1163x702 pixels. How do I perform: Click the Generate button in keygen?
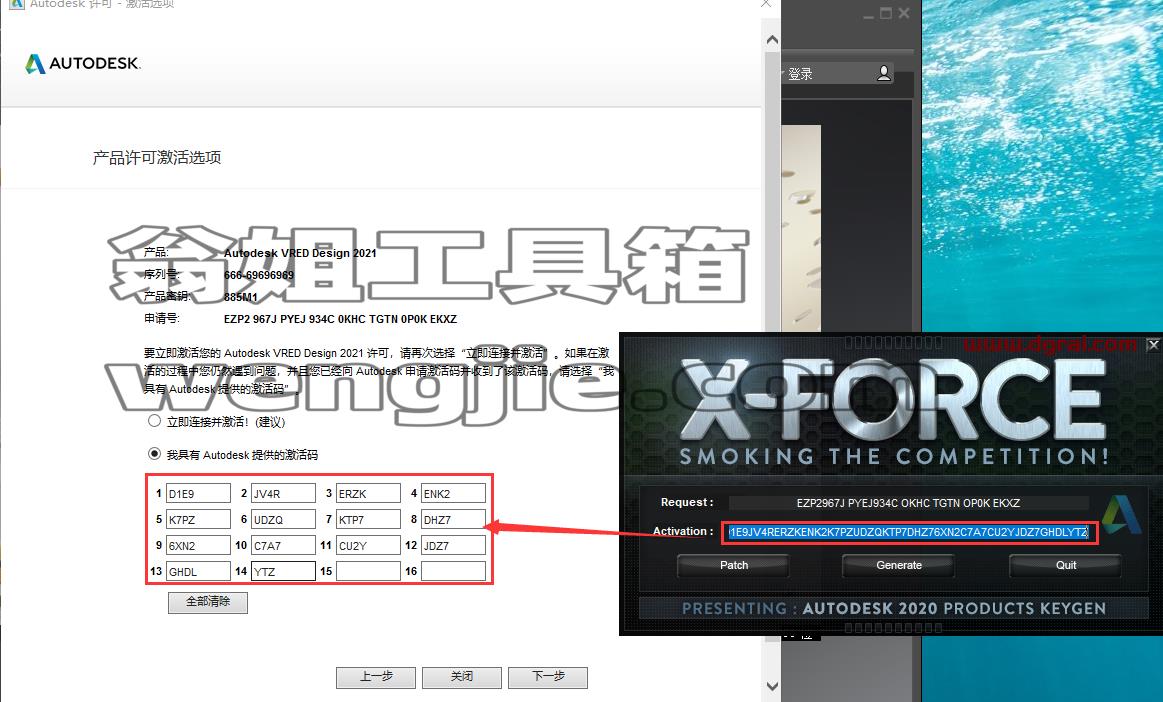click(899, 565)
